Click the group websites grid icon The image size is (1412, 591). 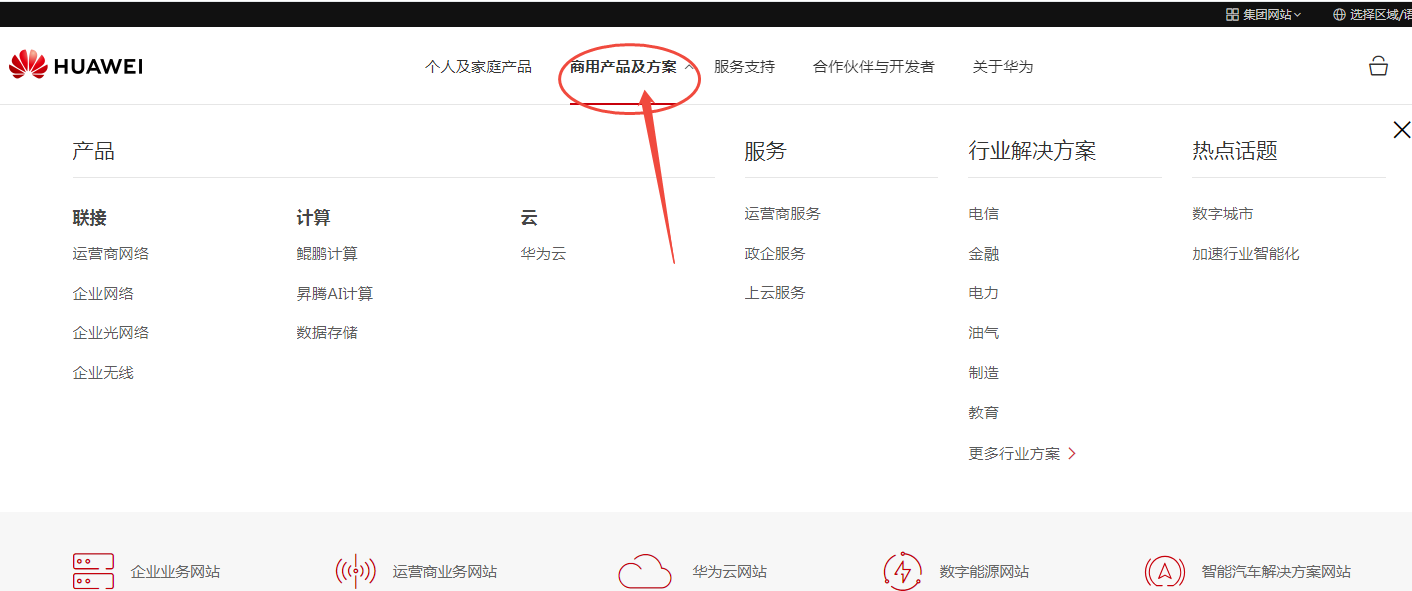pyautogui.click(x=1232, y=14)
